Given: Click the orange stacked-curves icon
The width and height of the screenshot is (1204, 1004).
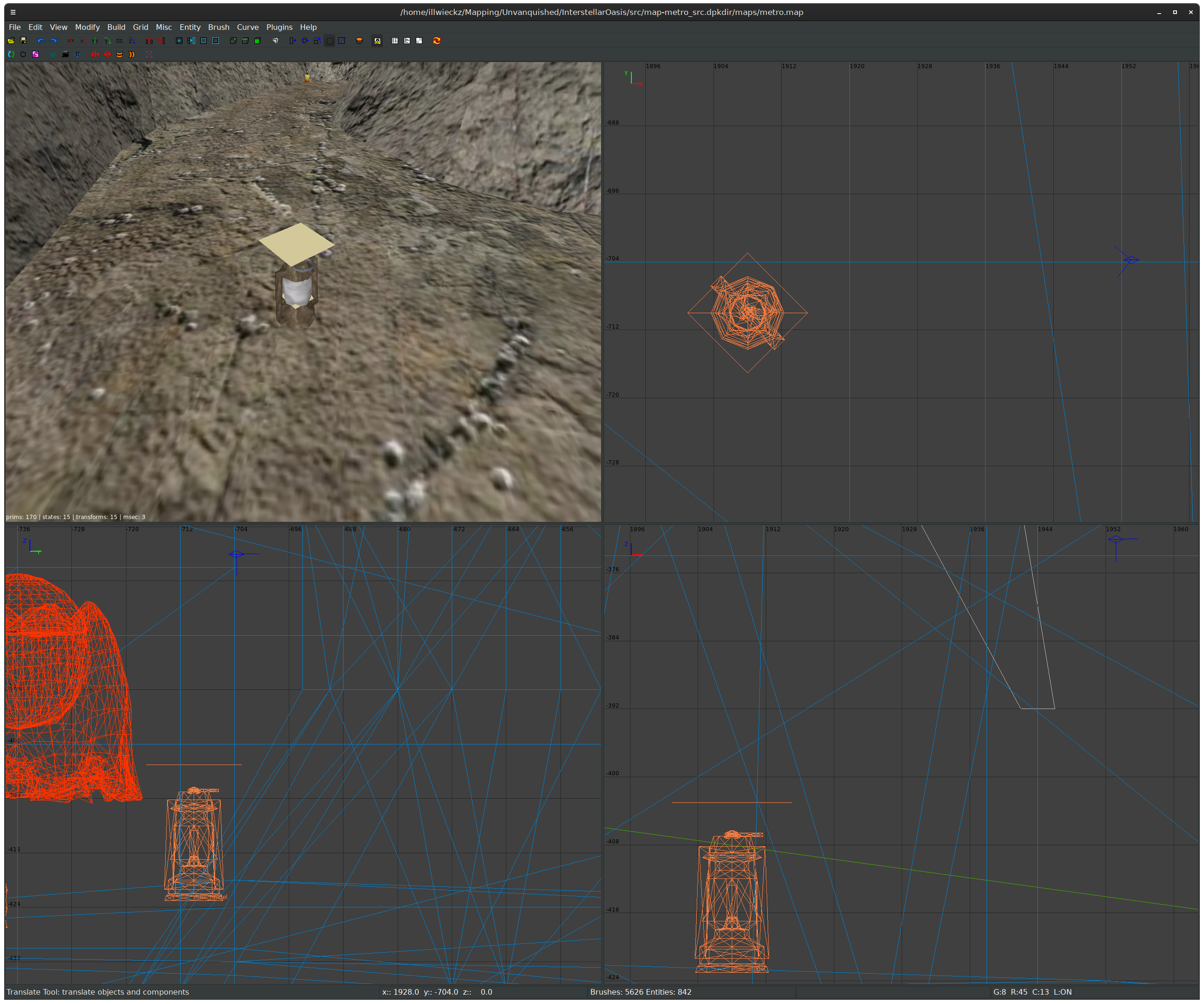Looking at the screenshot, I should click(x=119, y=55).
